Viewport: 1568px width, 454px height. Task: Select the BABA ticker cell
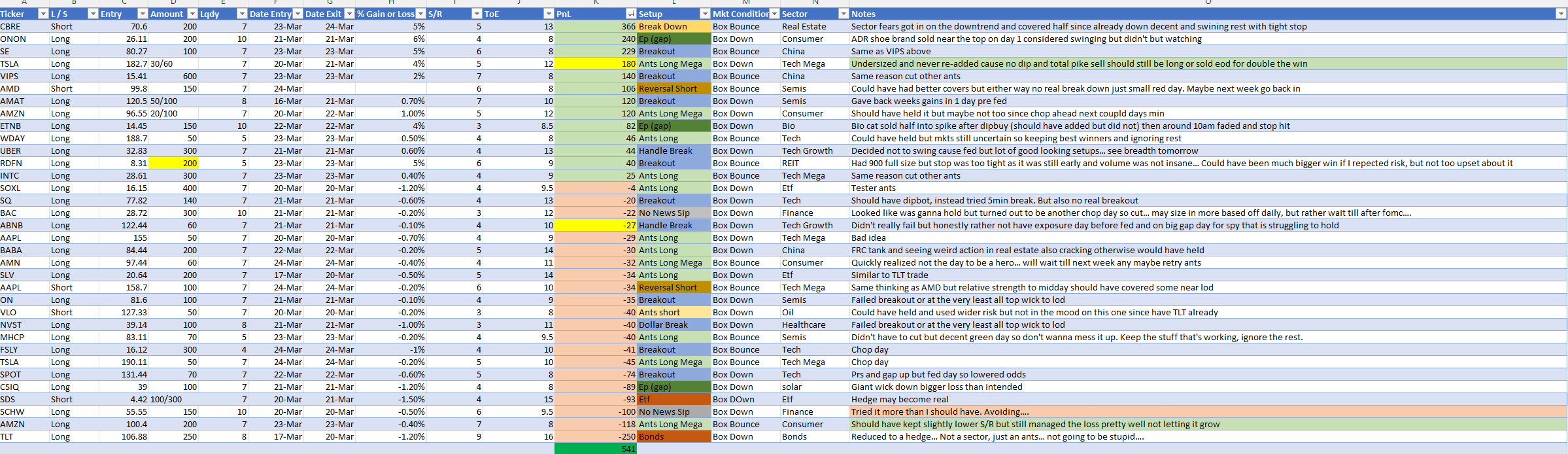pos(24,250)
